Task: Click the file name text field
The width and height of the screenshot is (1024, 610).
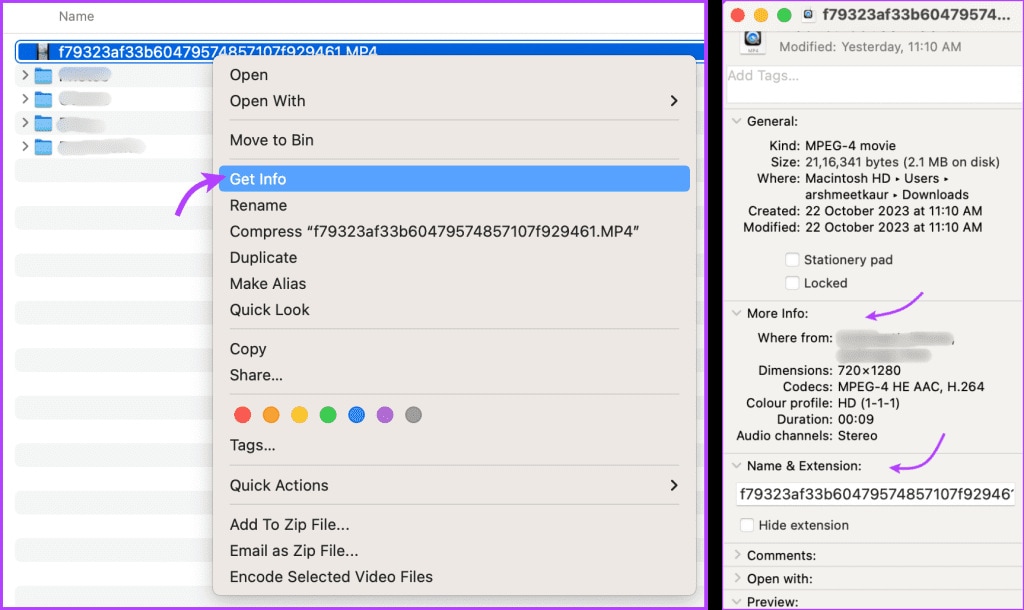Action: click(x=876, y=494)
